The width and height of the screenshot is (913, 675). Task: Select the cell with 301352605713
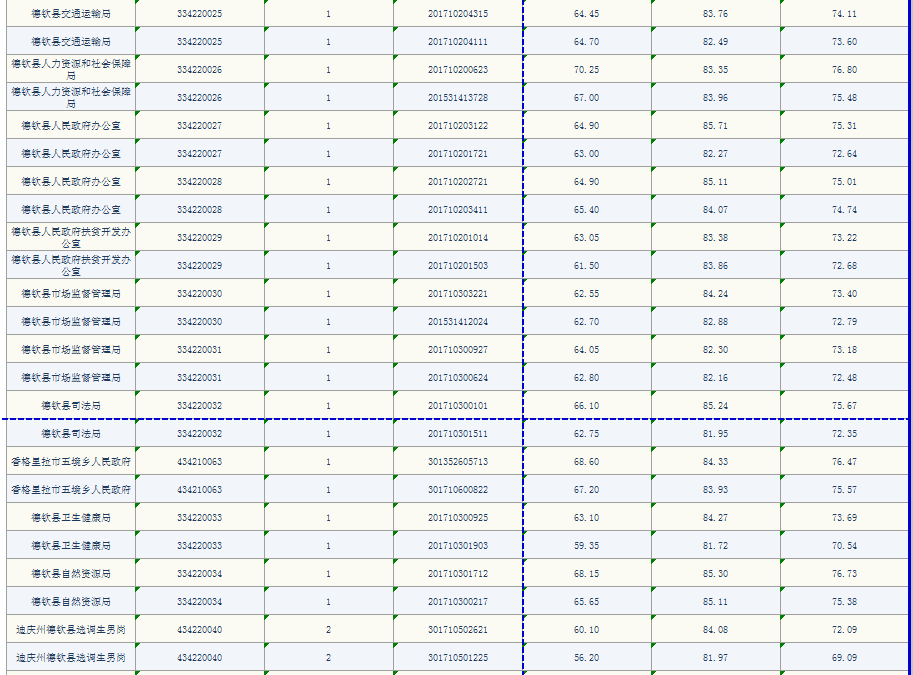457,462
